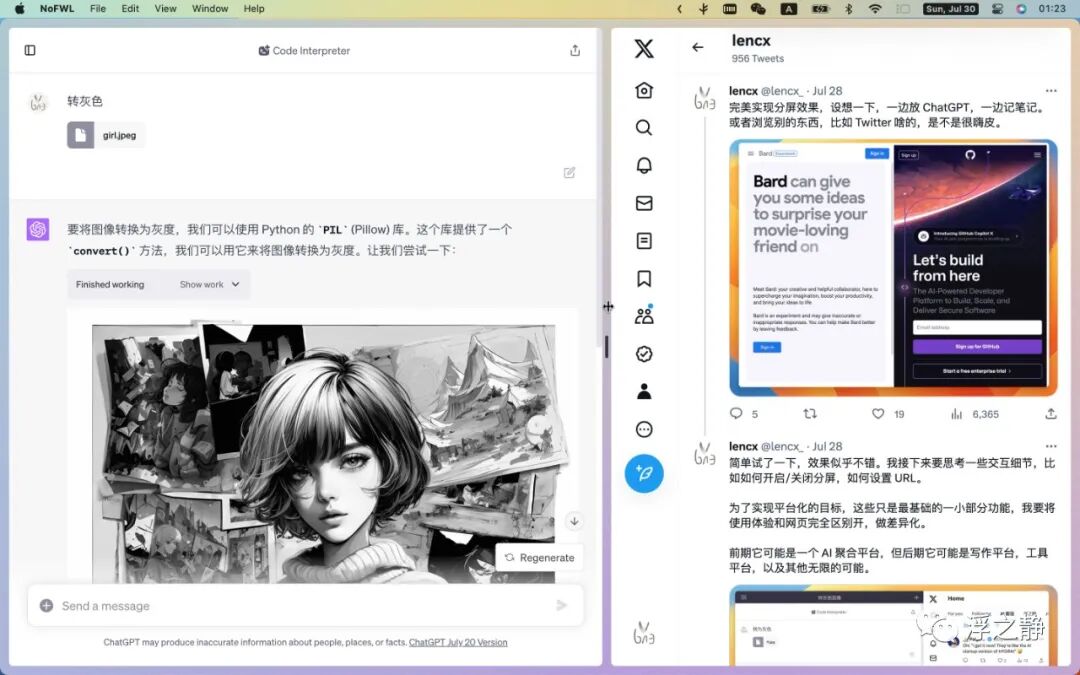The height and width of the screenshot is (675, 1080).
Task: Click the Regenerate button
Action: click(539, 557)
